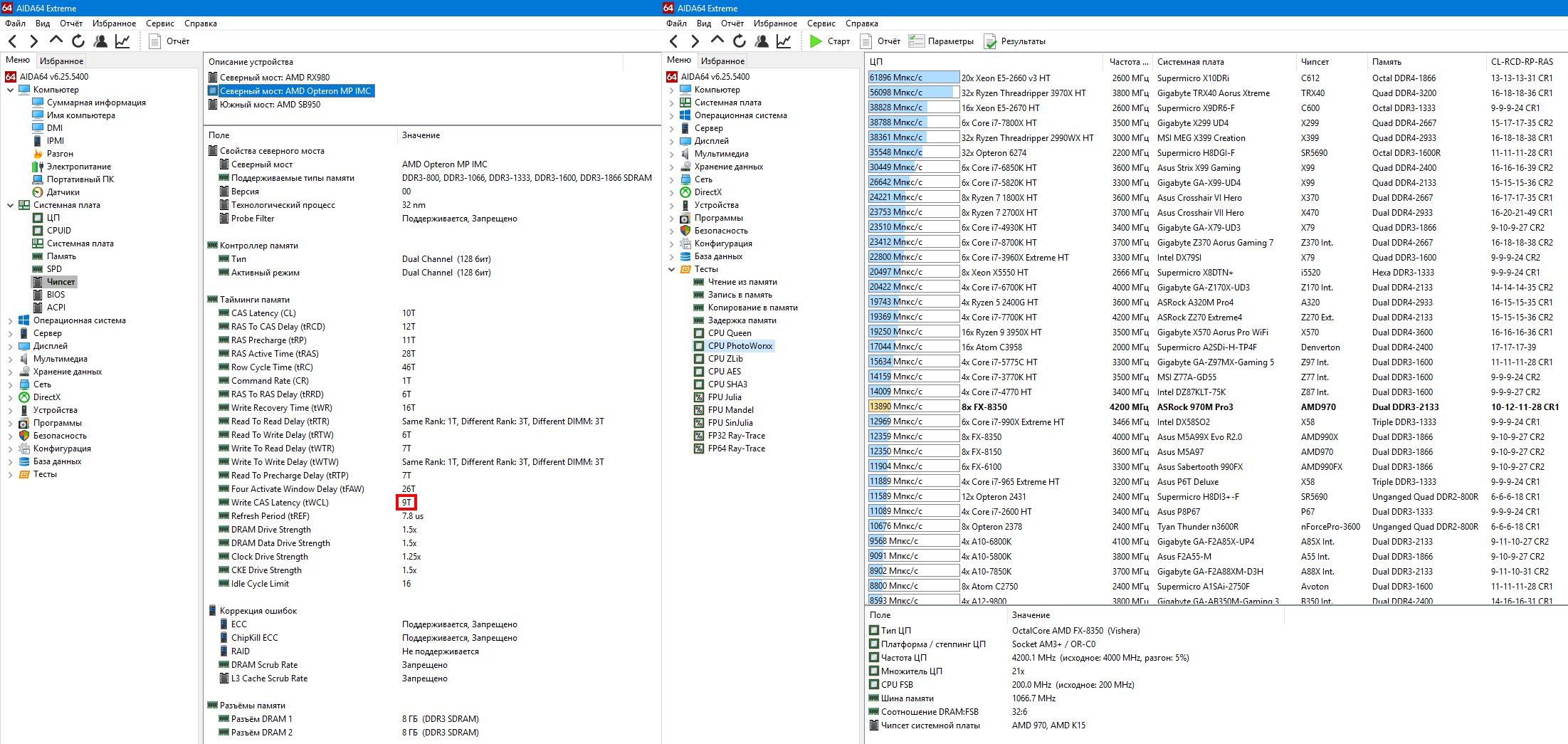Open the Сервис menu in the left window

[160, 23]
